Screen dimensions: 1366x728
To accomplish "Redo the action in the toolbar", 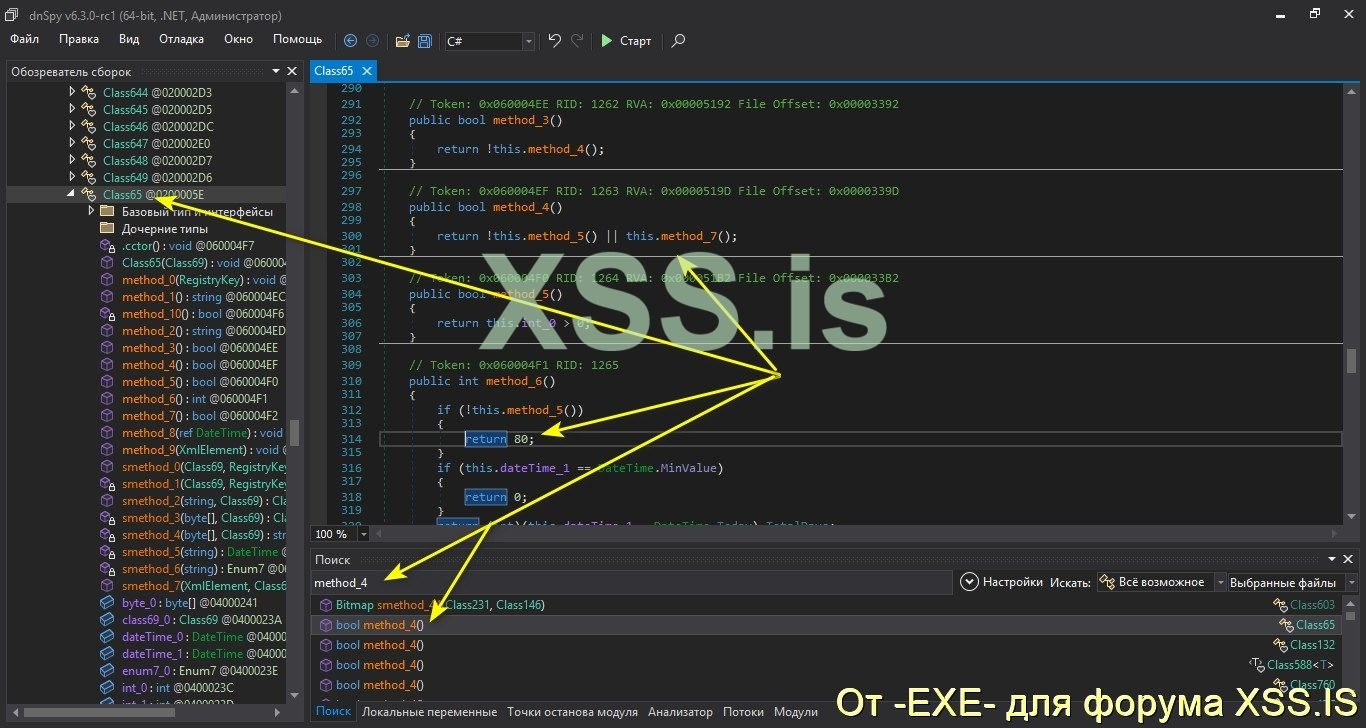I will pos(577,41).
